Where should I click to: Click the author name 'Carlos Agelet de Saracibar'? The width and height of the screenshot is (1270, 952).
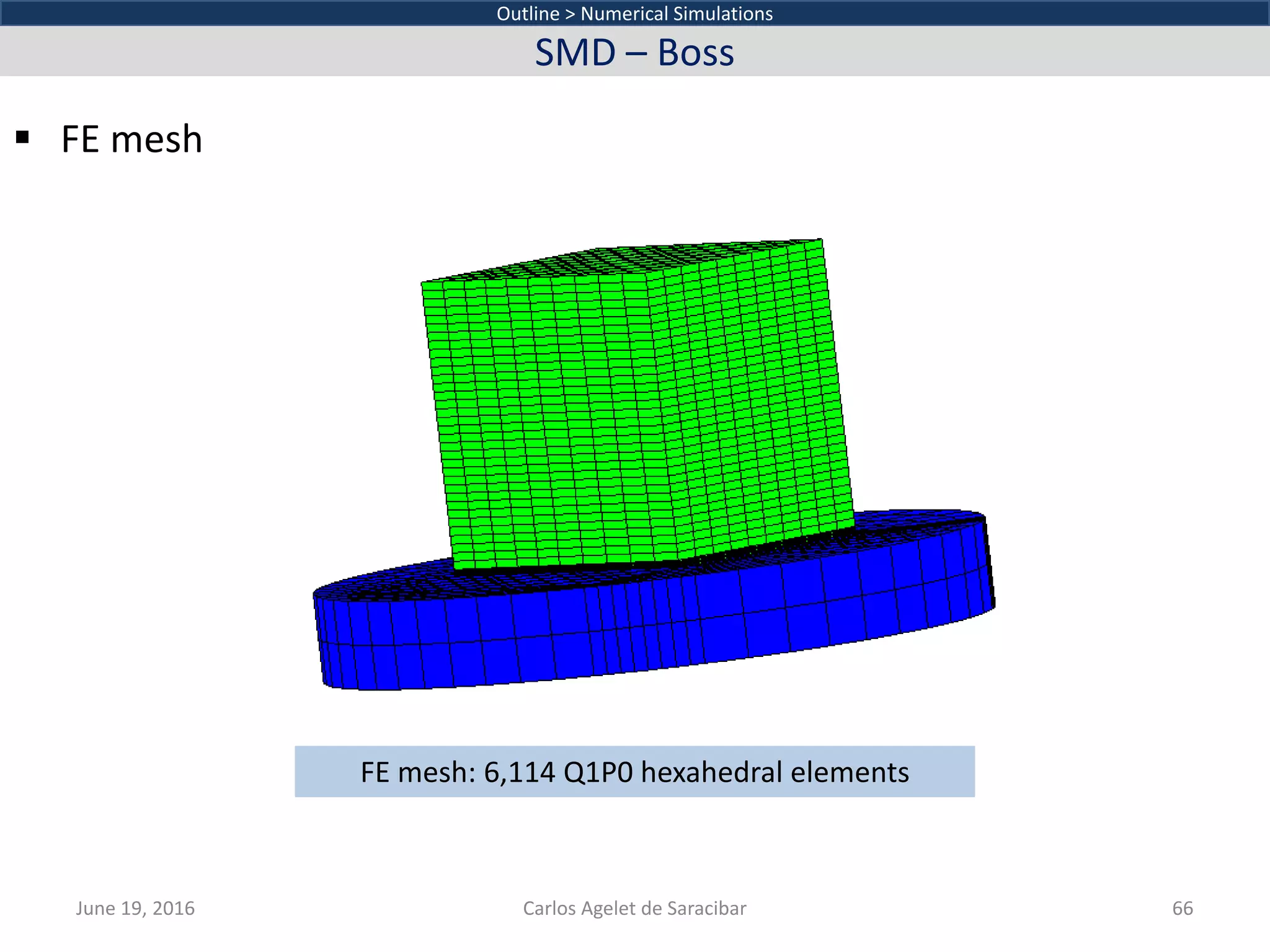point(634,908)
